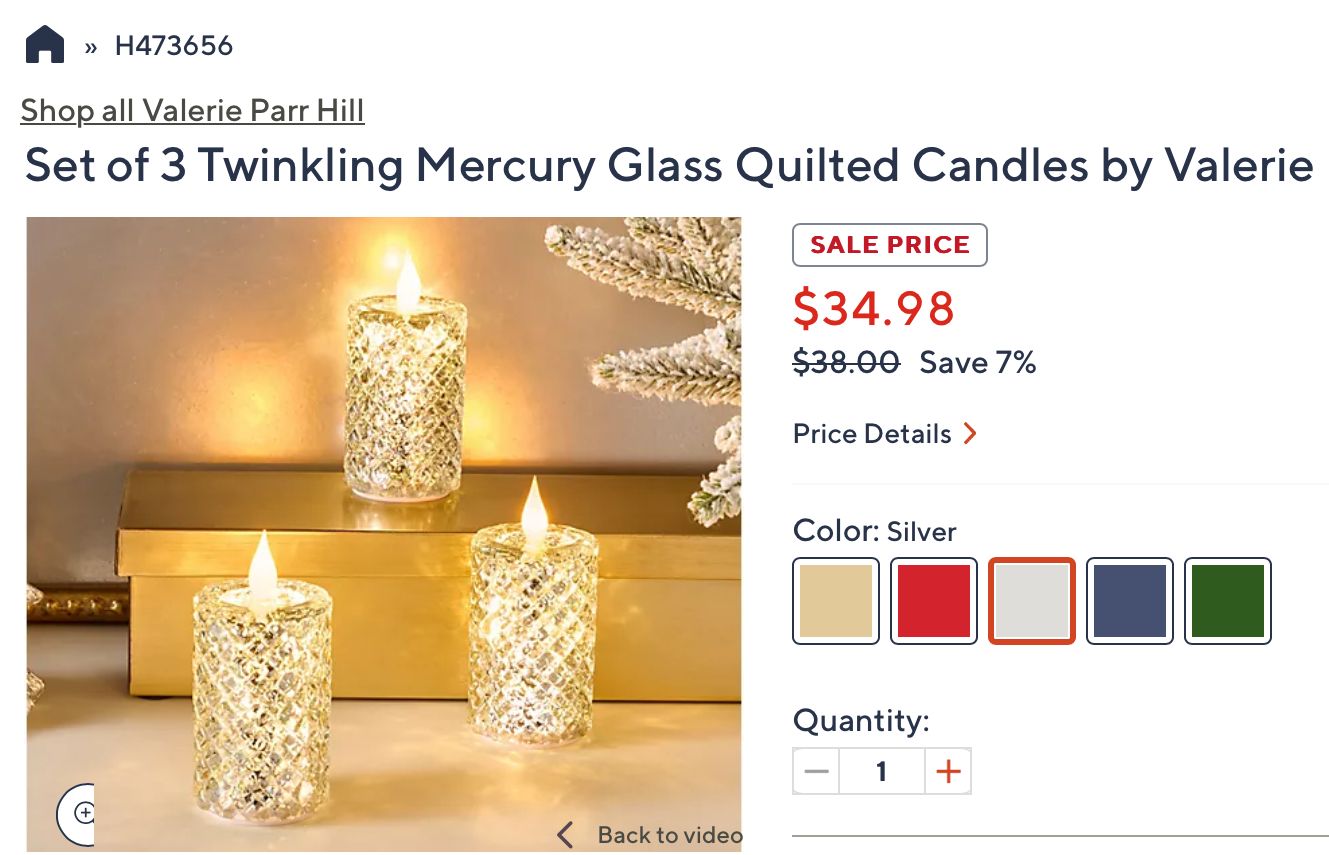Open Shop all Valerie Parr Hill link
This screenshot has height=855, width=1329.
coord(192,110)
